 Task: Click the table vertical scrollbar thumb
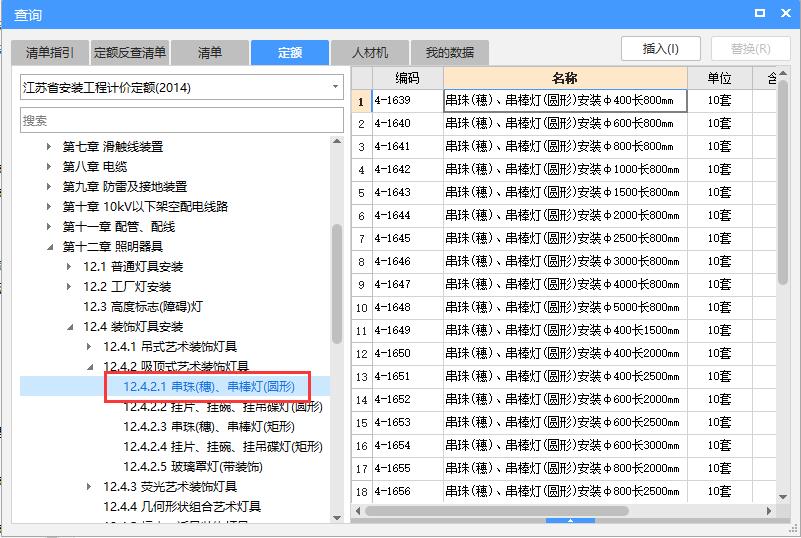click(x=783, y=182)
